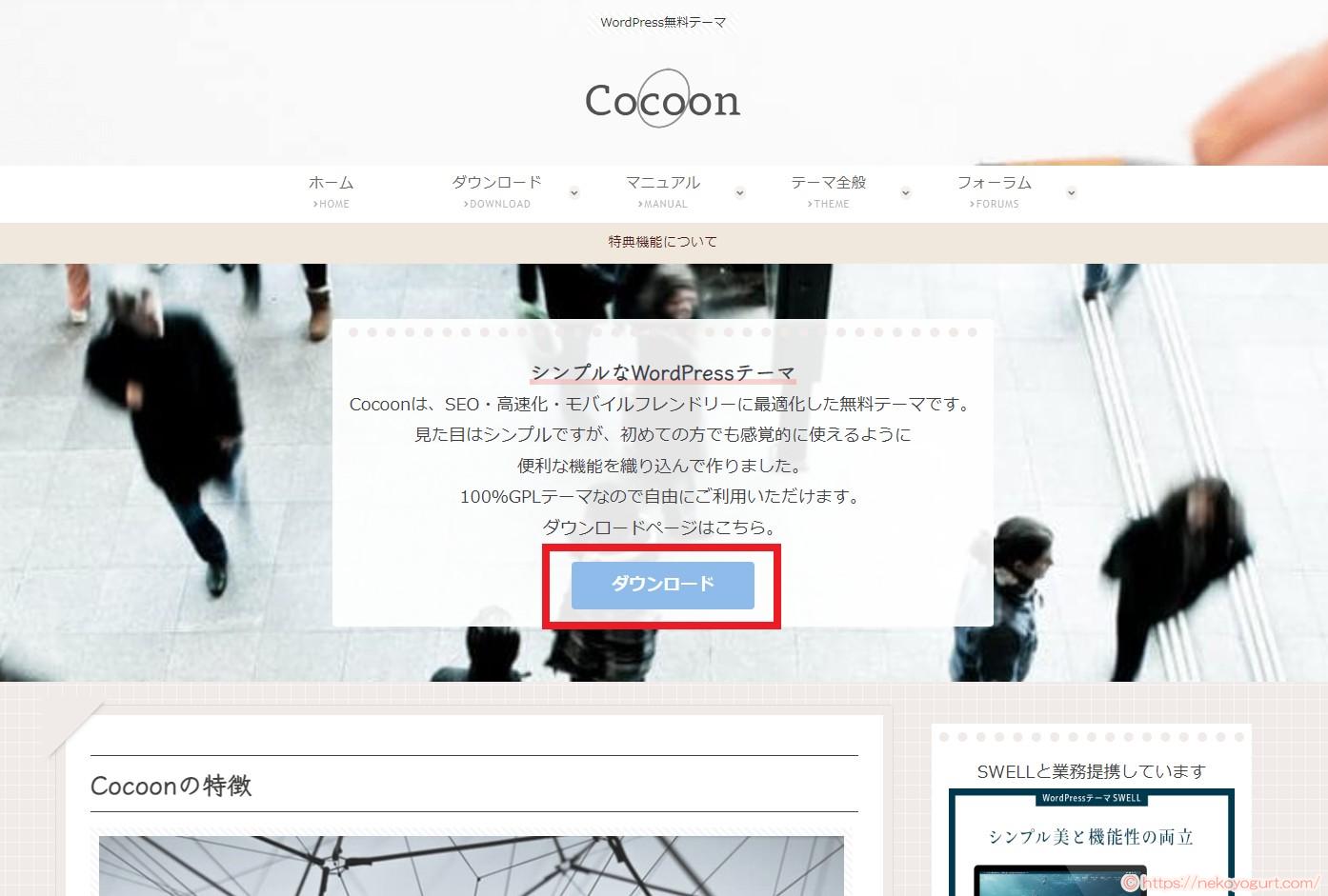Image resolution: width=1328 pixels, height=896 pixels.
Task: Open the フォーラム FORUMS page
Action: [x=995, y=191]
